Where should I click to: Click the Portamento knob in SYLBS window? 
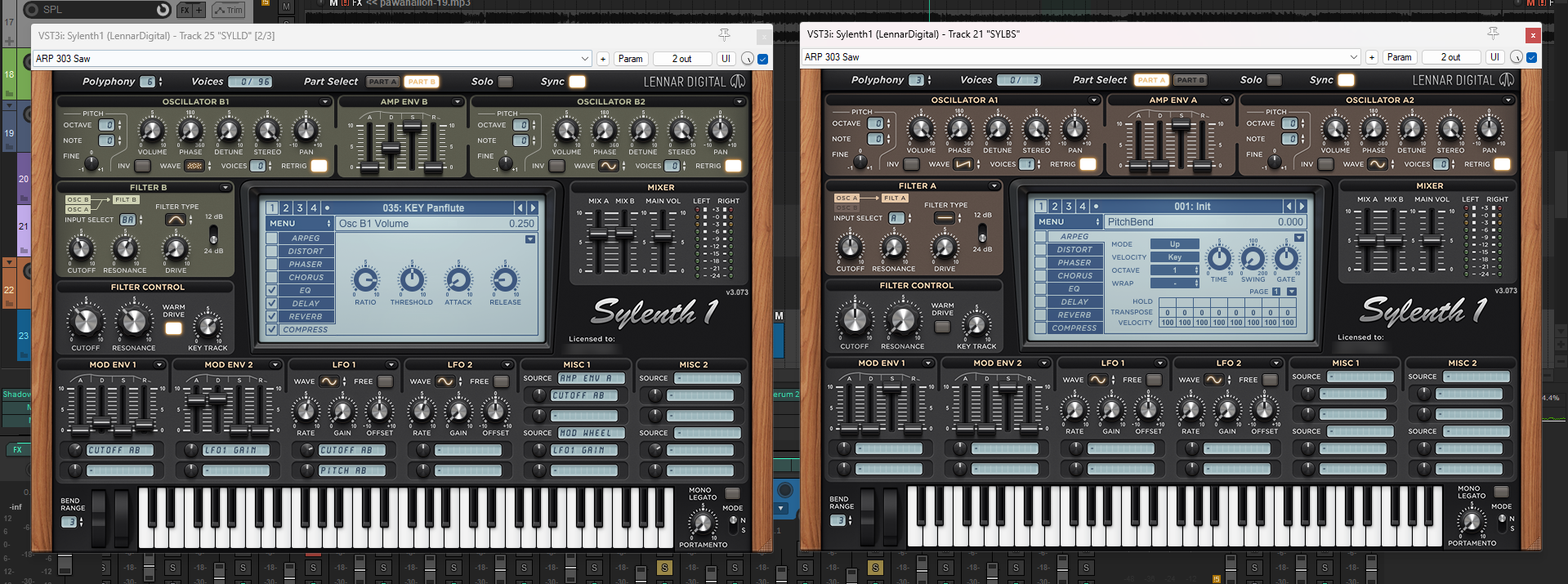[1471, 521]
